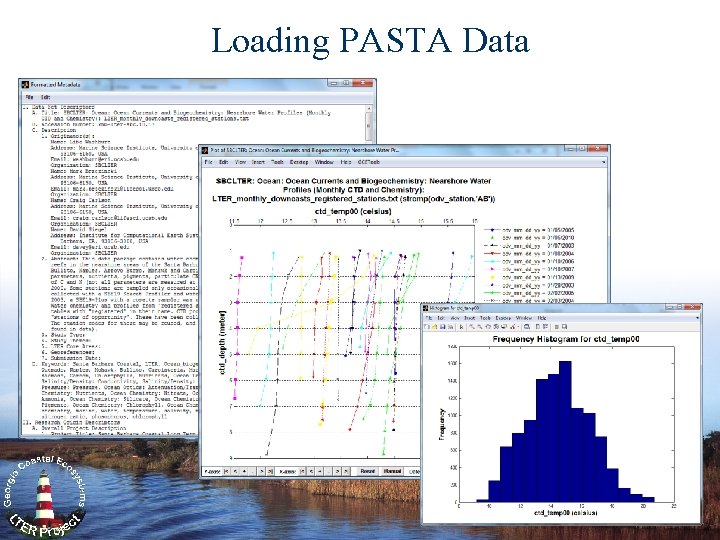Select Edit Plot arrow tool in histogram toolbar

click(461, 327)
